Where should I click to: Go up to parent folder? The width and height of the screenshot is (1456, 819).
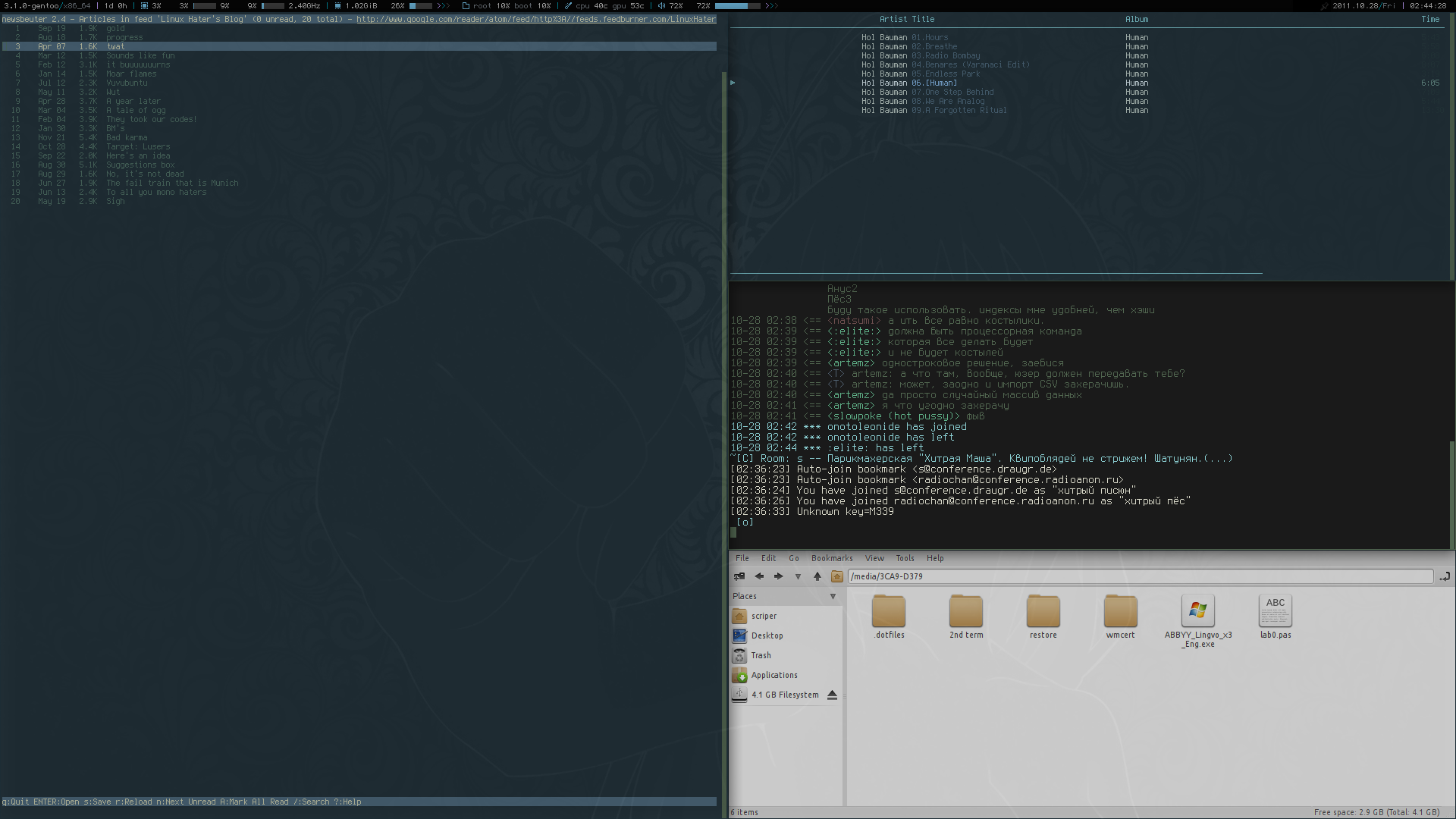[817, 576]
